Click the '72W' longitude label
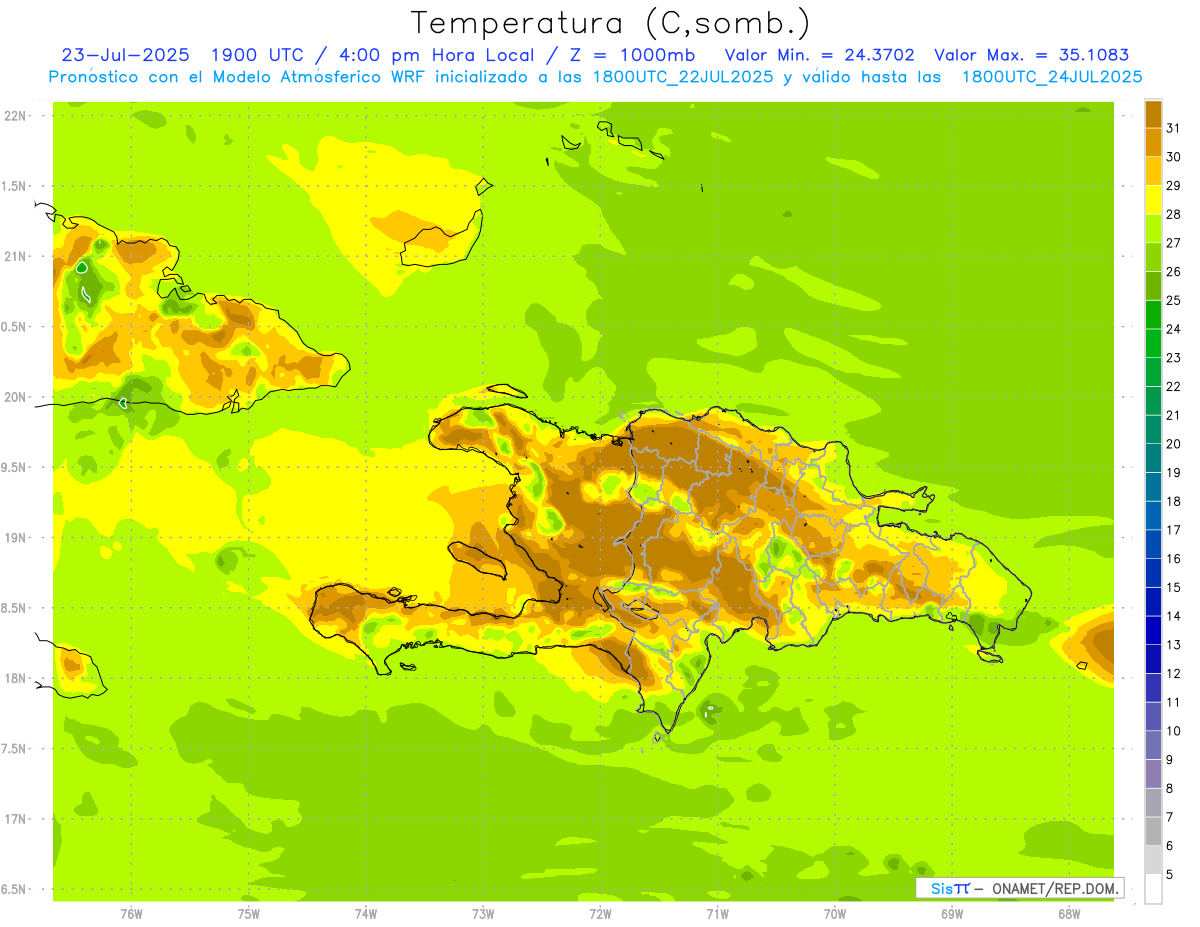Viewport: 1200px width, 927px height. (600, 913)
